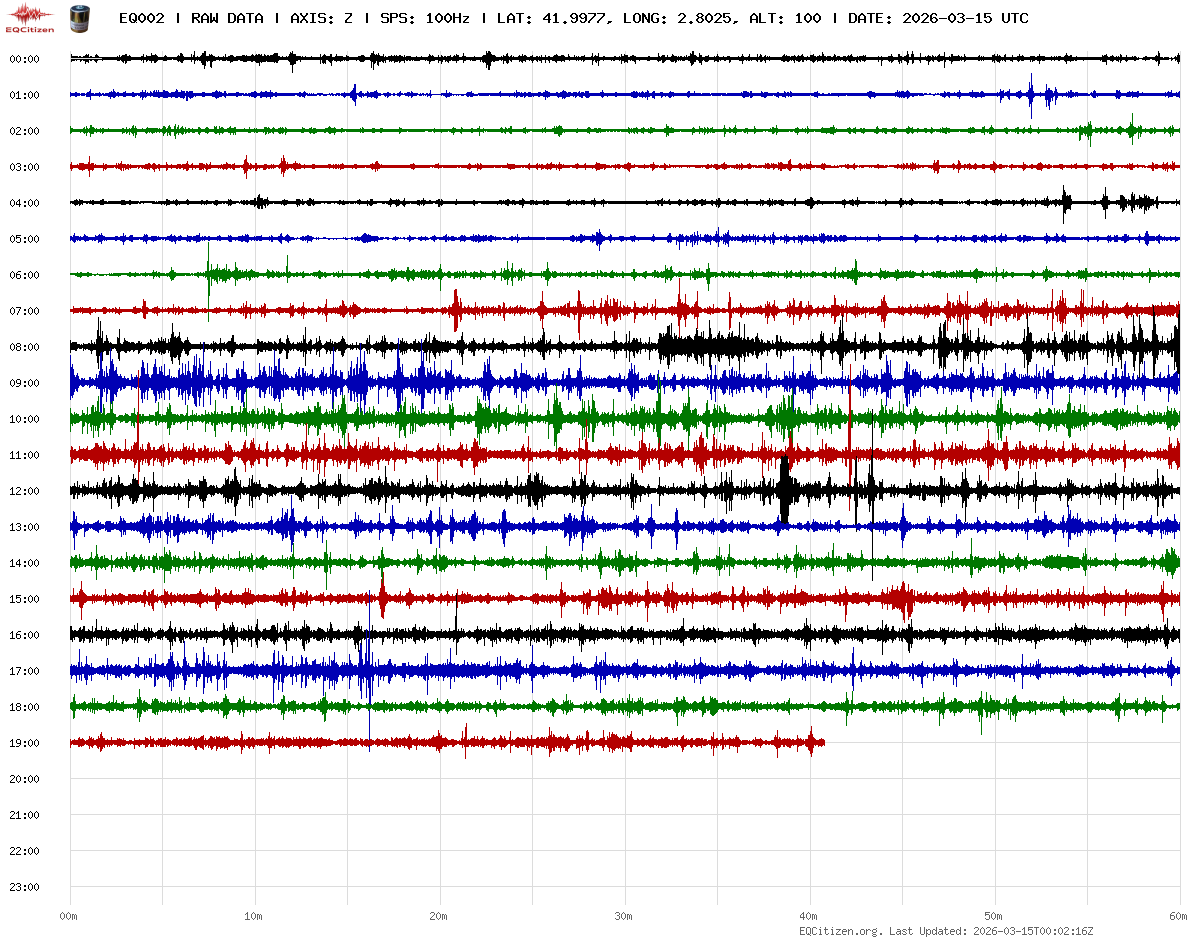Select the 08:00 hour row label
The image size is (1200, 940).
click(x=24, y=347)
